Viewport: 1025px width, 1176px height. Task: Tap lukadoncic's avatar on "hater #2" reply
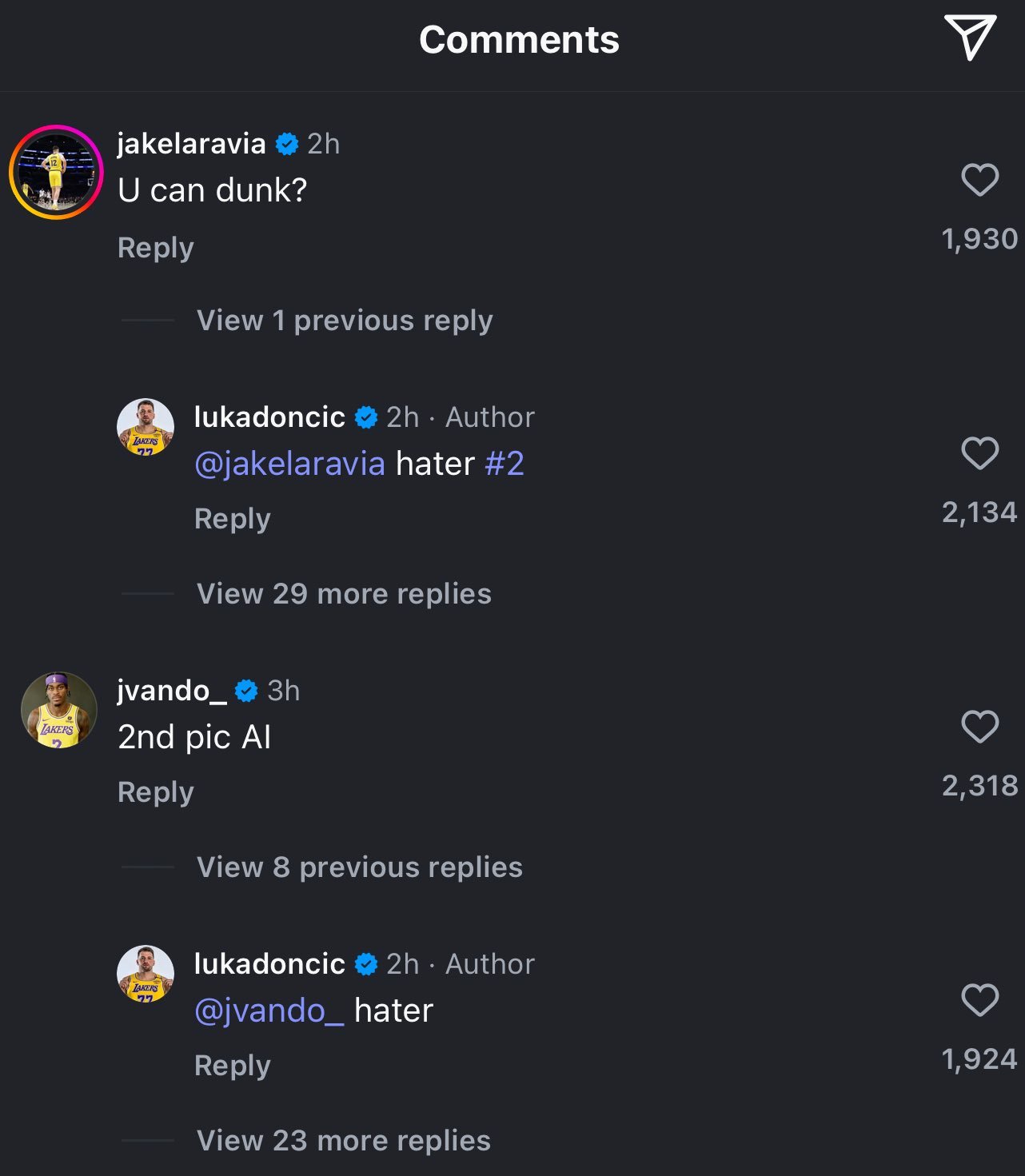146,427
